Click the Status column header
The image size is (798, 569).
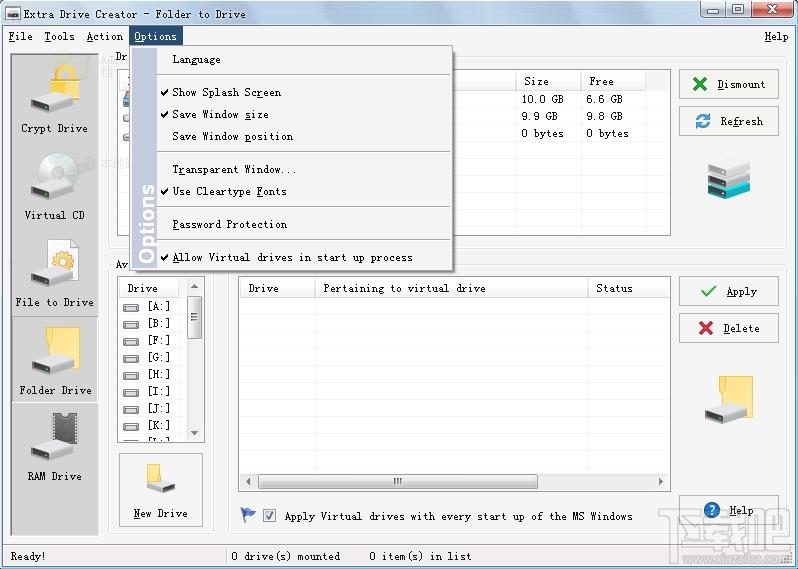(x=629, y=288)
